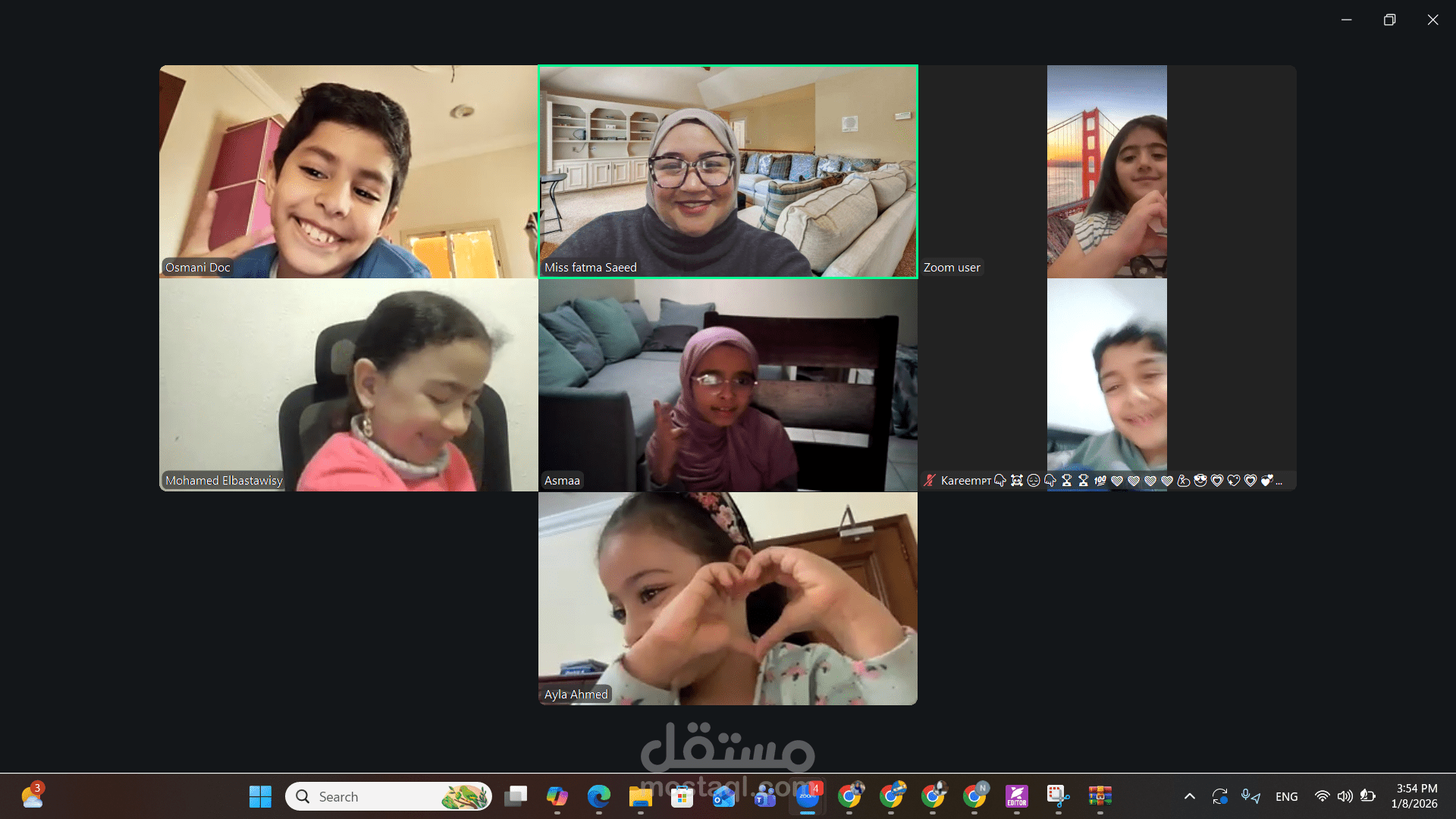Launch Microsoft Teams from the taskbar

click(x=764, y=798)
